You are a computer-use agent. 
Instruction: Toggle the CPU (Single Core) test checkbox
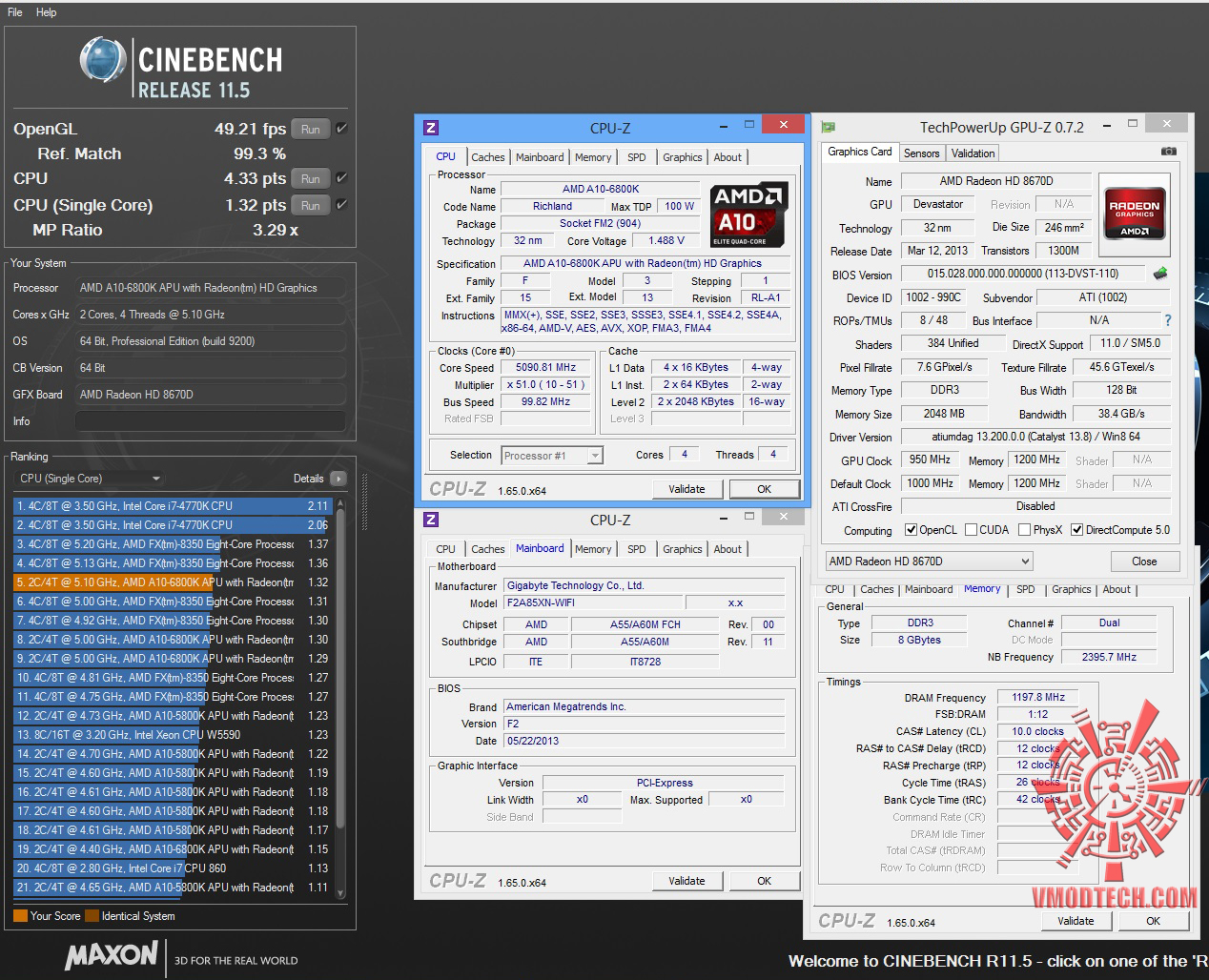[341, 204]
